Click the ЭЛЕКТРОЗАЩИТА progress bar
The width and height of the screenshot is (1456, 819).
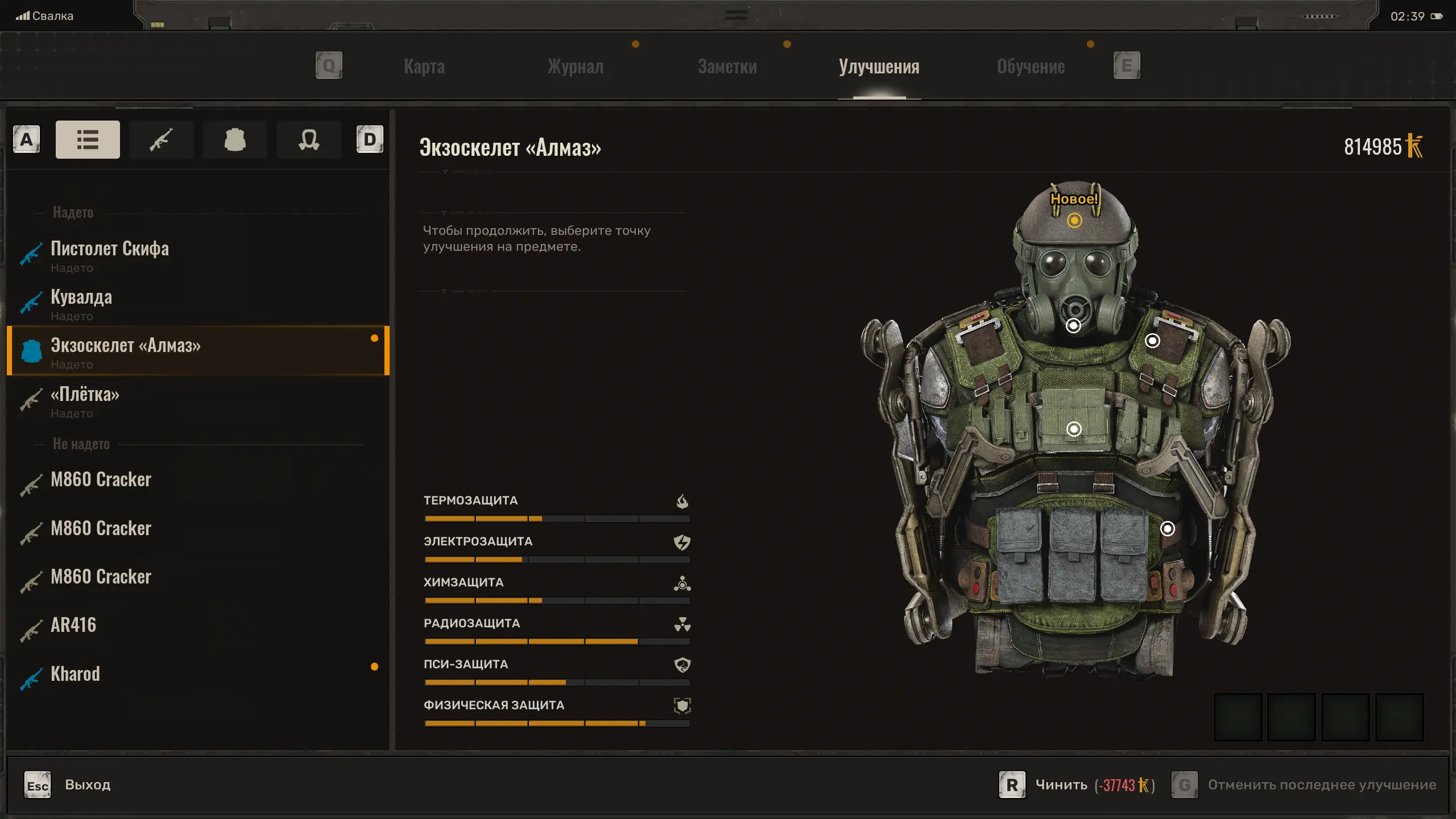click(557, 560)
